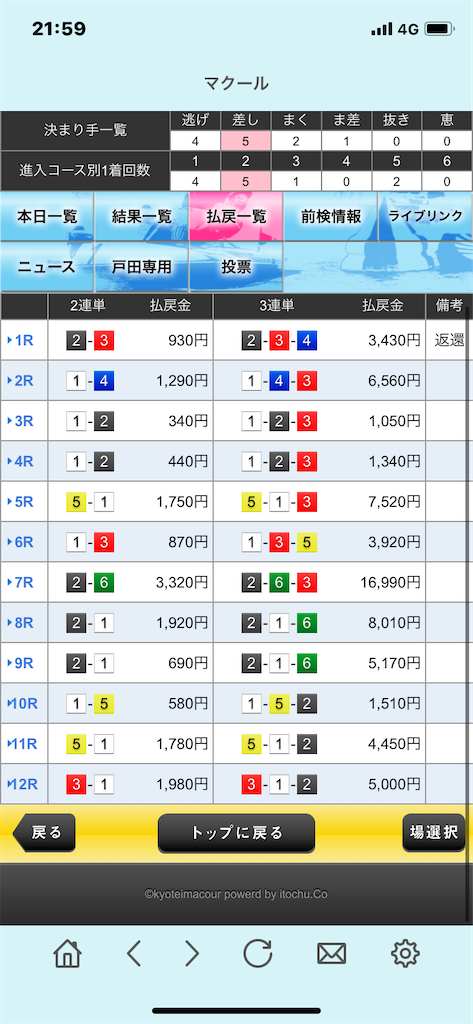This screenshot has height=1024, width=473.
Task: Click the 1,980円 payout in 12R row
Action: [182, 784]
